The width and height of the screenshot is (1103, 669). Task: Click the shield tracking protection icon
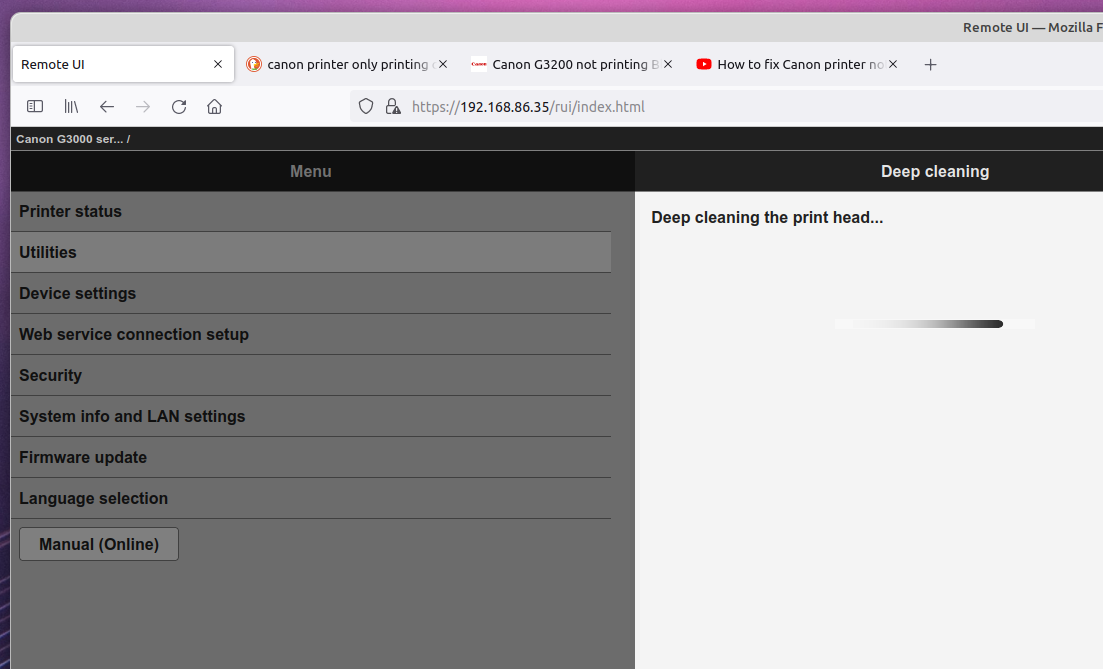click(x=366, y=106)
